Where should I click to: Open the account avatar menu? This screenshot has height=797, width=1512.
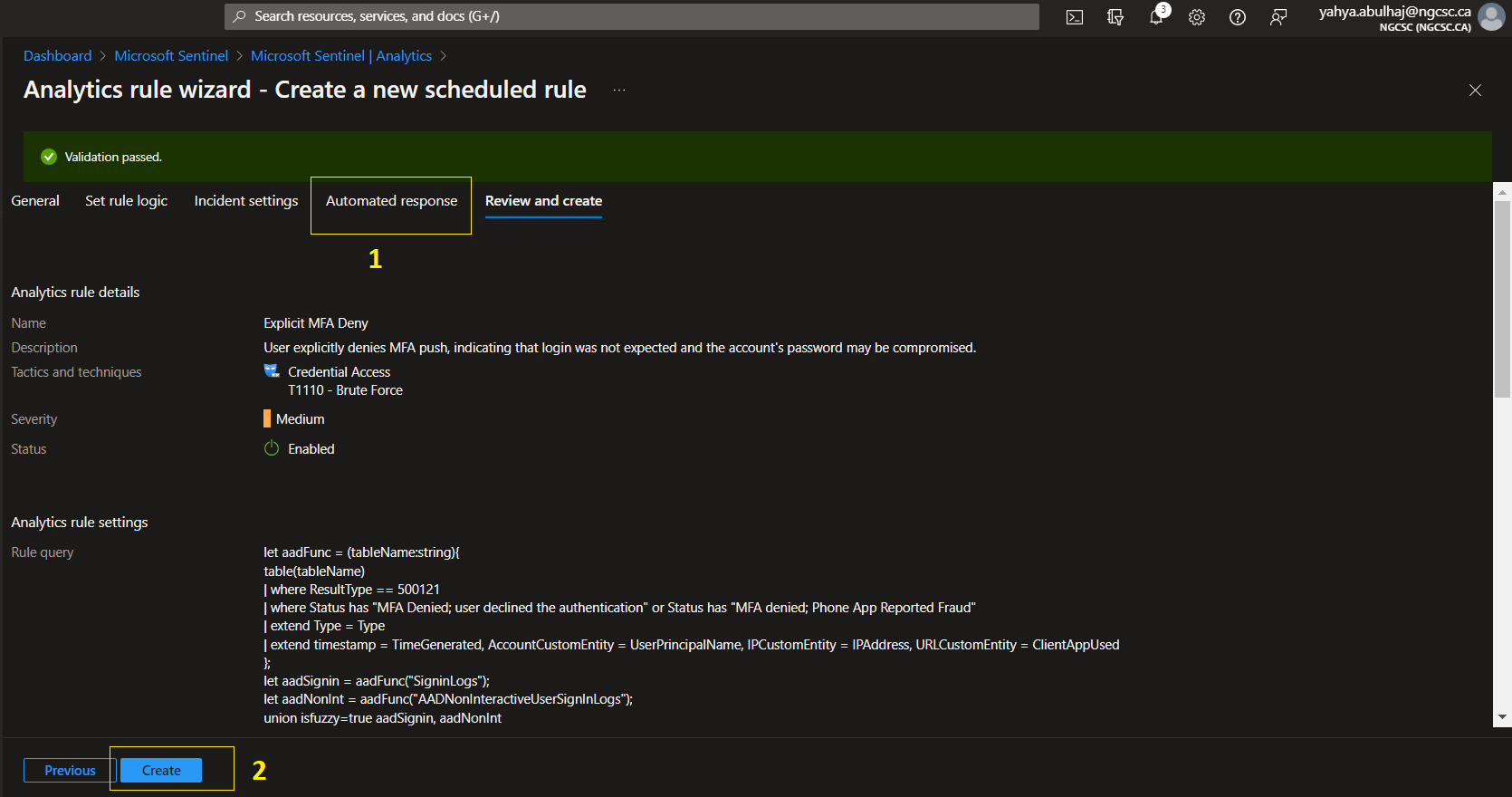coord(1491,17)
